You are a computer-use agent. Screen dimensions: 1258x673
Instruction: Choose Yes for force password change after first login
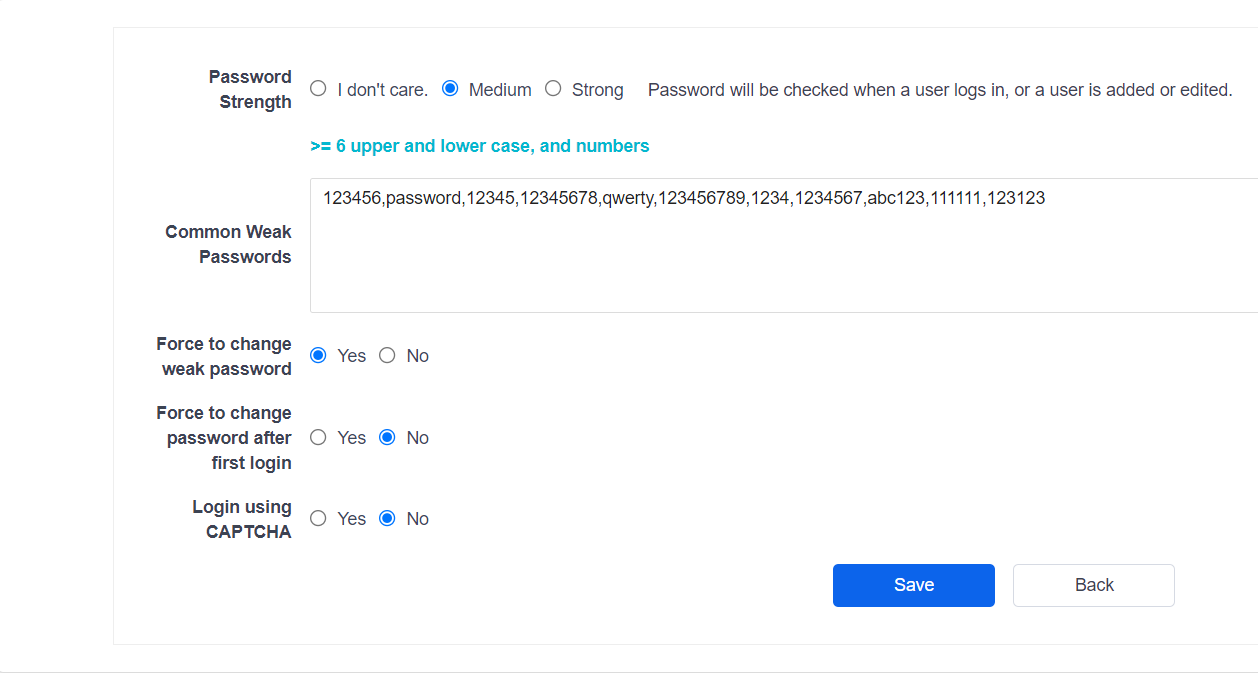[x=318, y=437]
